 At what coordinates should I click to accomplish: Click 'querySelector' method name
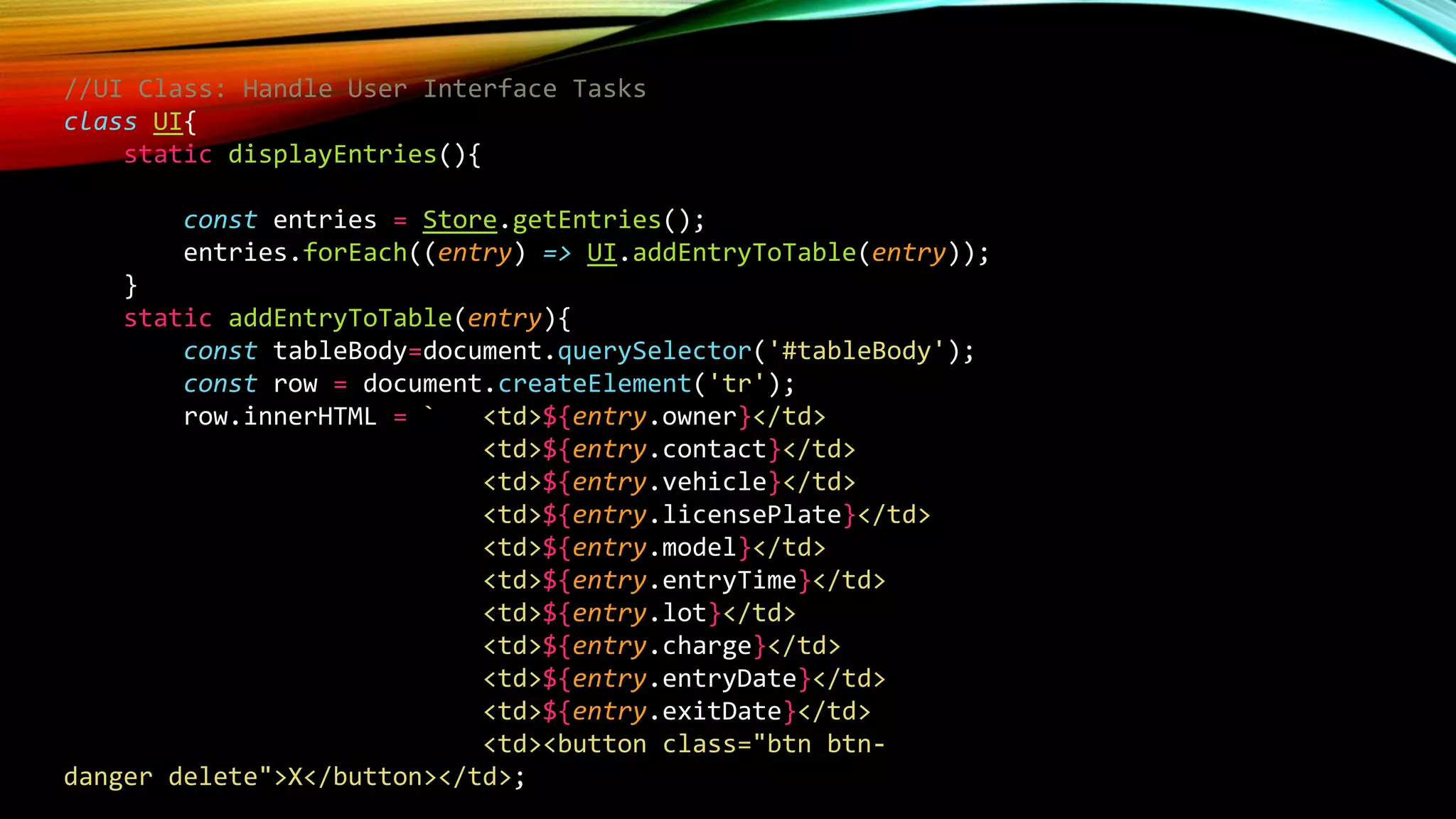(x=654, y=351)
